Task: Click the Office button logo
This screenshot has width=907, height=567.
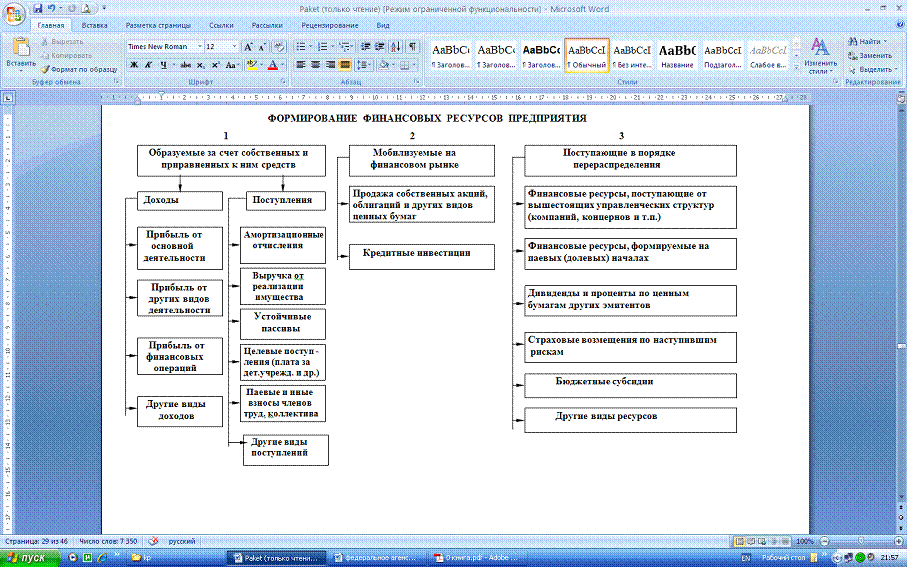Action: [14, 12]
